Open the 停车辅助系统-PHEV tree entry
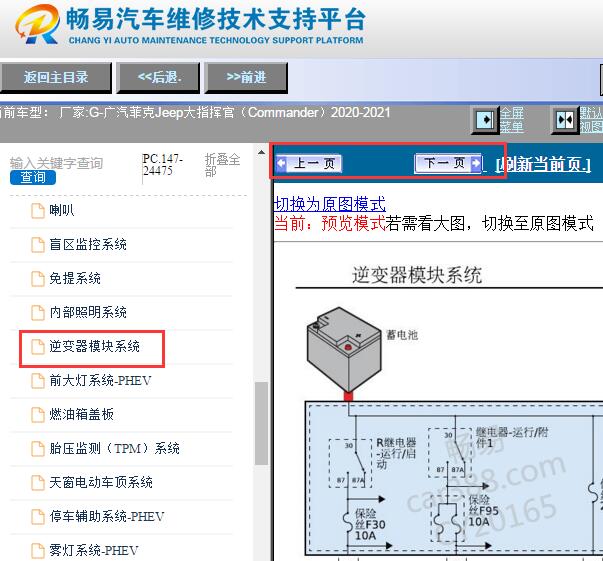Image resolution: width=603 pixels, height=561 pixels. 107,516
